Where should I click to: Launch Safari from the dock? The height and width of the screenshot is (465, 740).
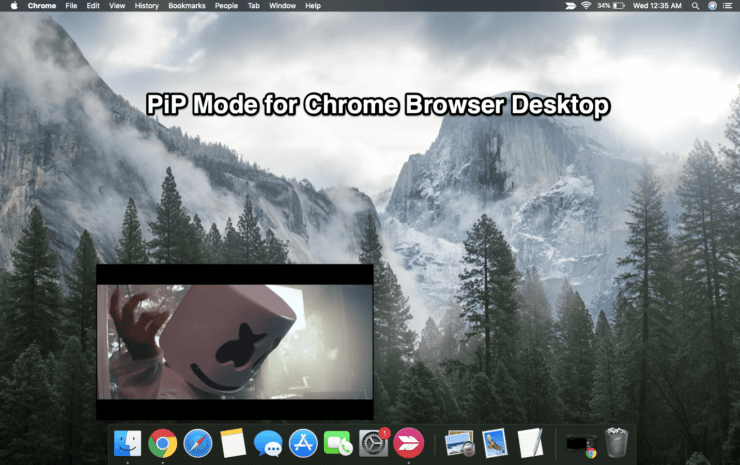[198, 443]
